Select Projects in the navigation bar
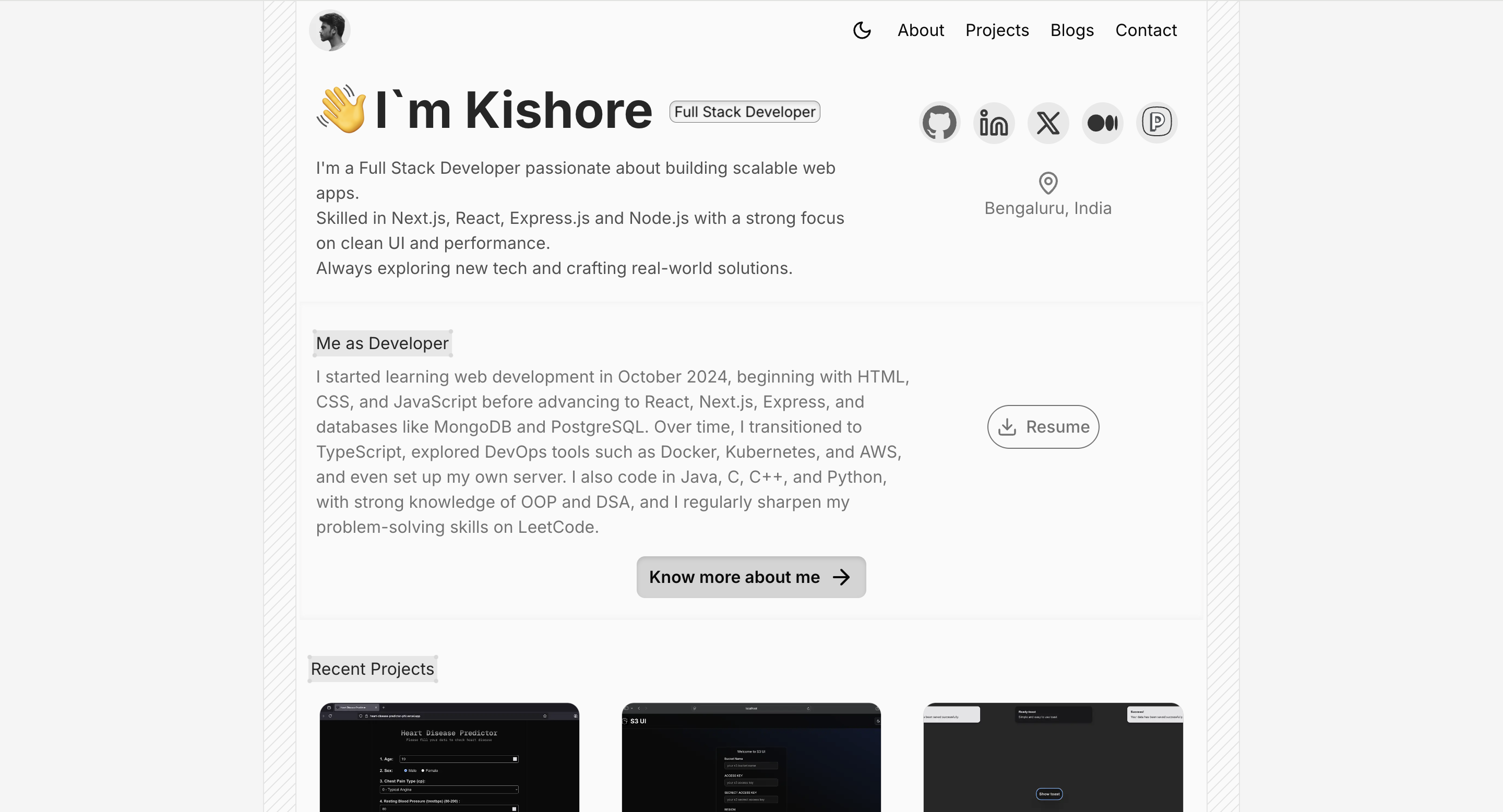The image size is (1503, 812). [x=997, y=30]
